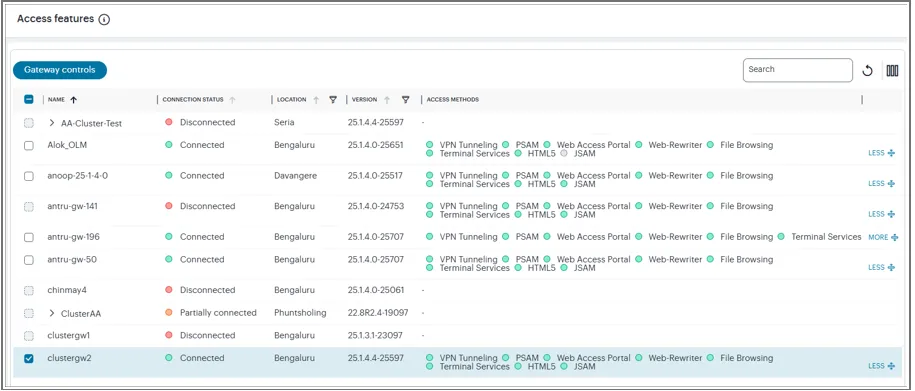Select the antru-gw-50 checkbox
Screen dimensions: 915x391
point(29,260)
